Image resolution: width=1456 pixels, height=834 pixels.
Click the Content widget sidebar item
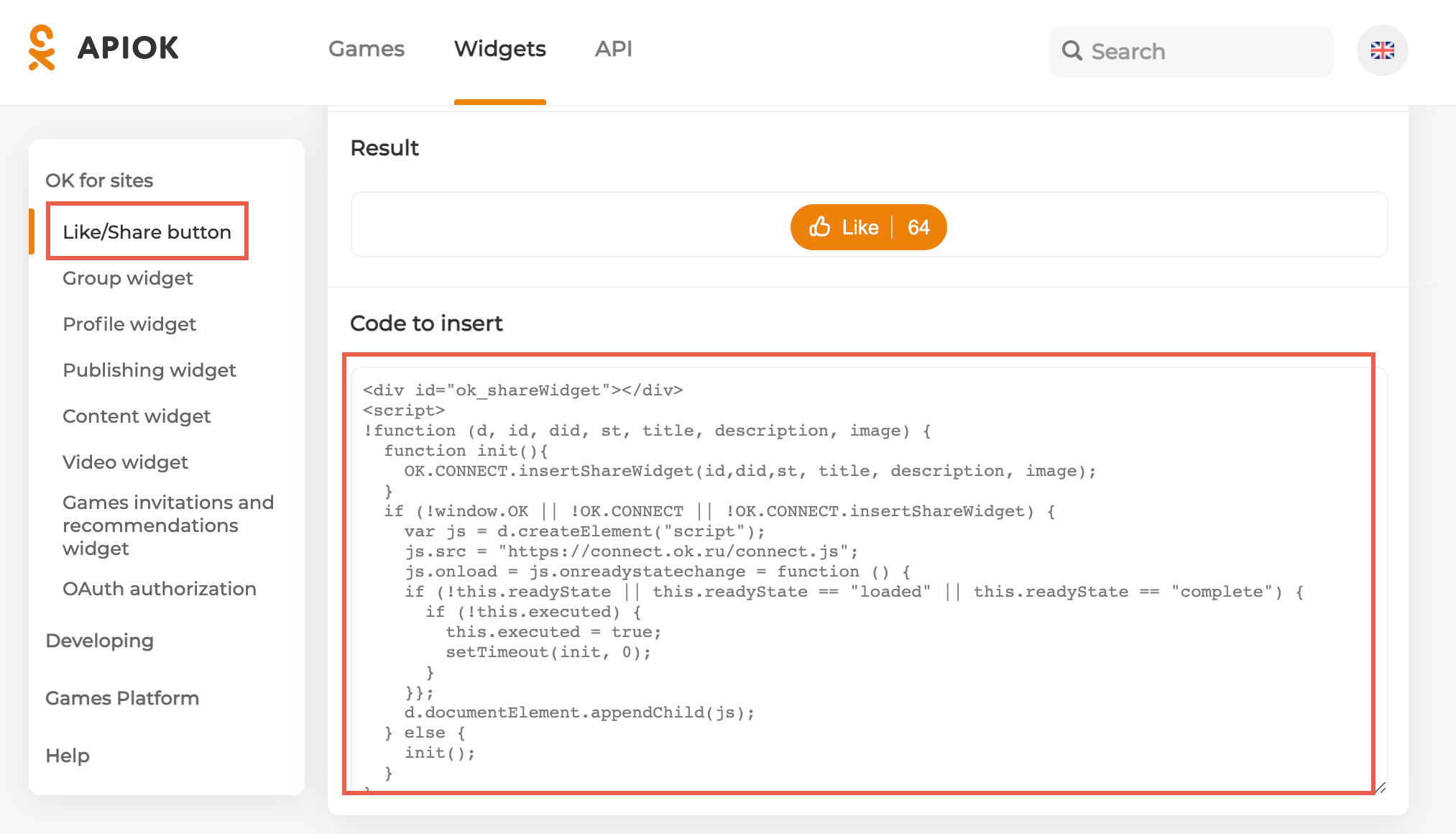point(135,416)
